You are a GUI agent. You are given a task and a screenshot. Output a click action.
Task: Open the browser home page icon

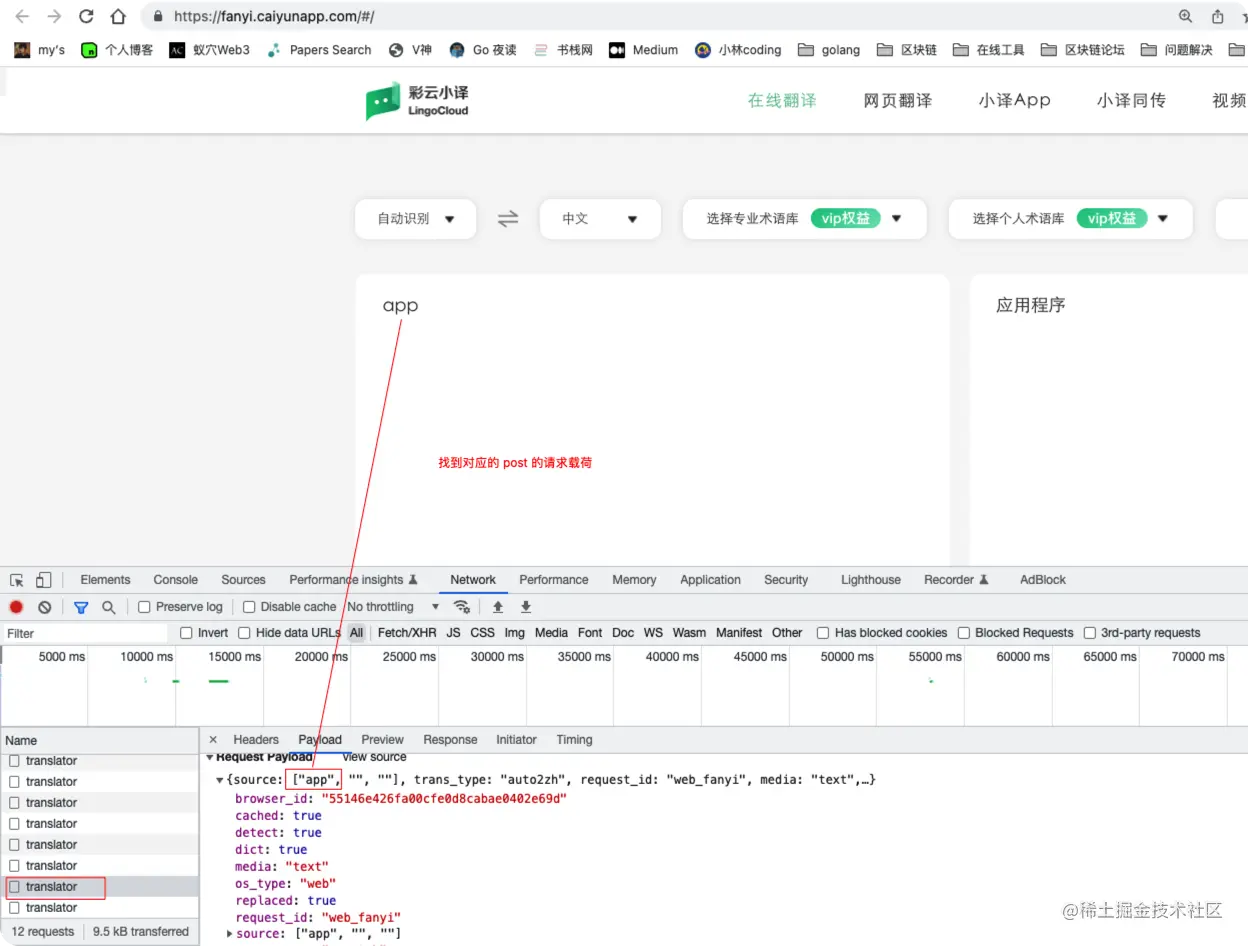(x=118, y=17)
